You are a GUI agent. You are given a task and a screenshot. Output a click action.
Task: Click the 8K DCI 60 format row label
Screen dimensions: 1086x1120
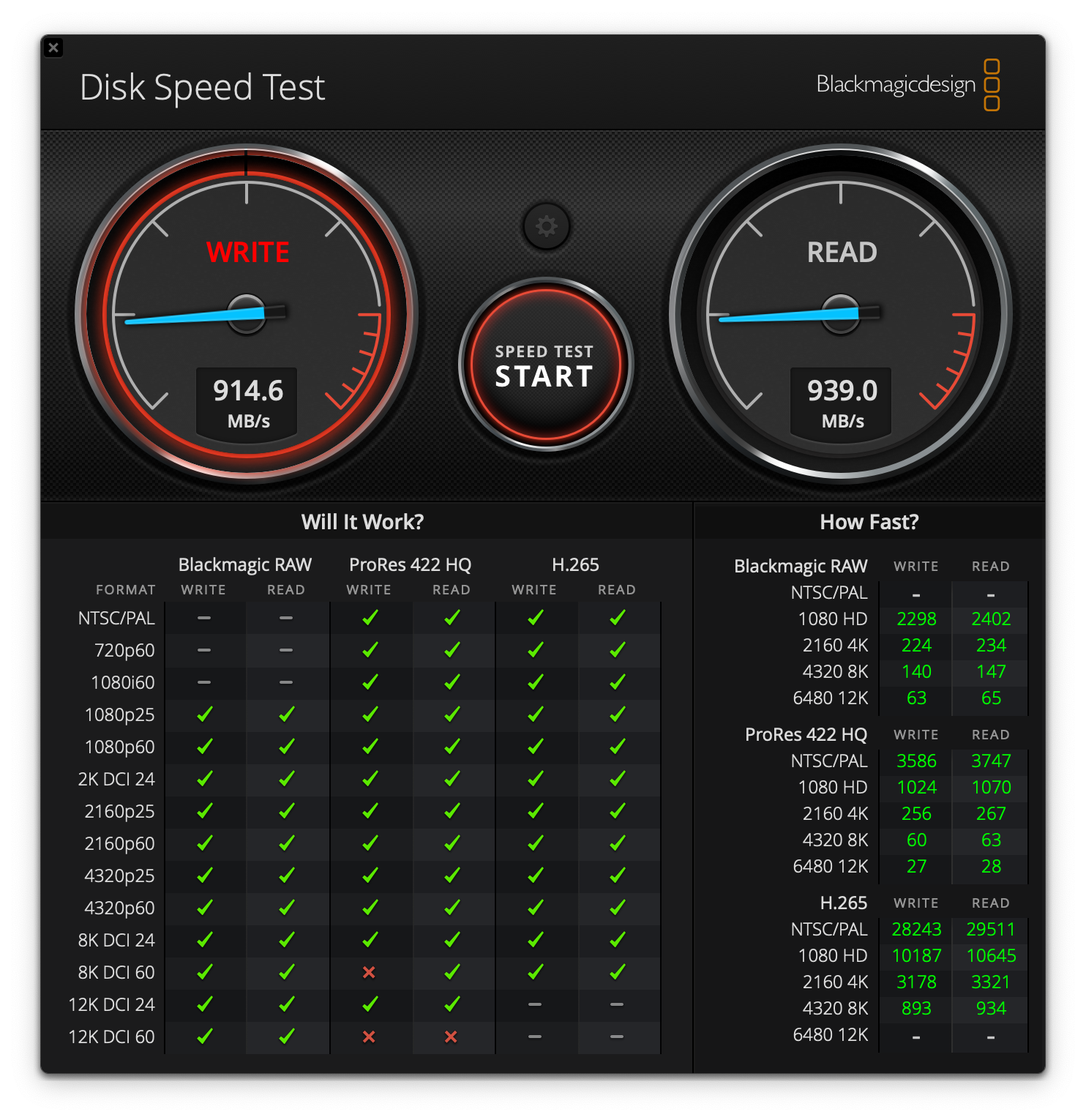coord(116,973)
